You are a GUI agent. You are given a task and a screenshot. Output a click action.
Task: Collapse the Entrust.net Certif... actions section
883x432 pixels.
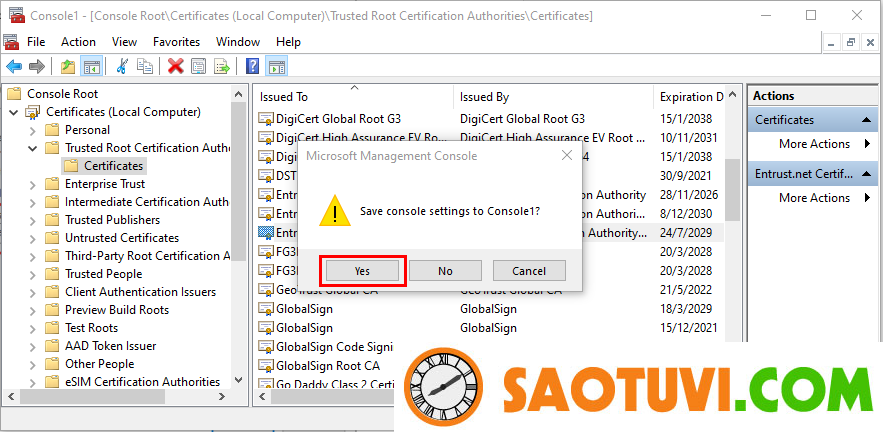(866, 174)
